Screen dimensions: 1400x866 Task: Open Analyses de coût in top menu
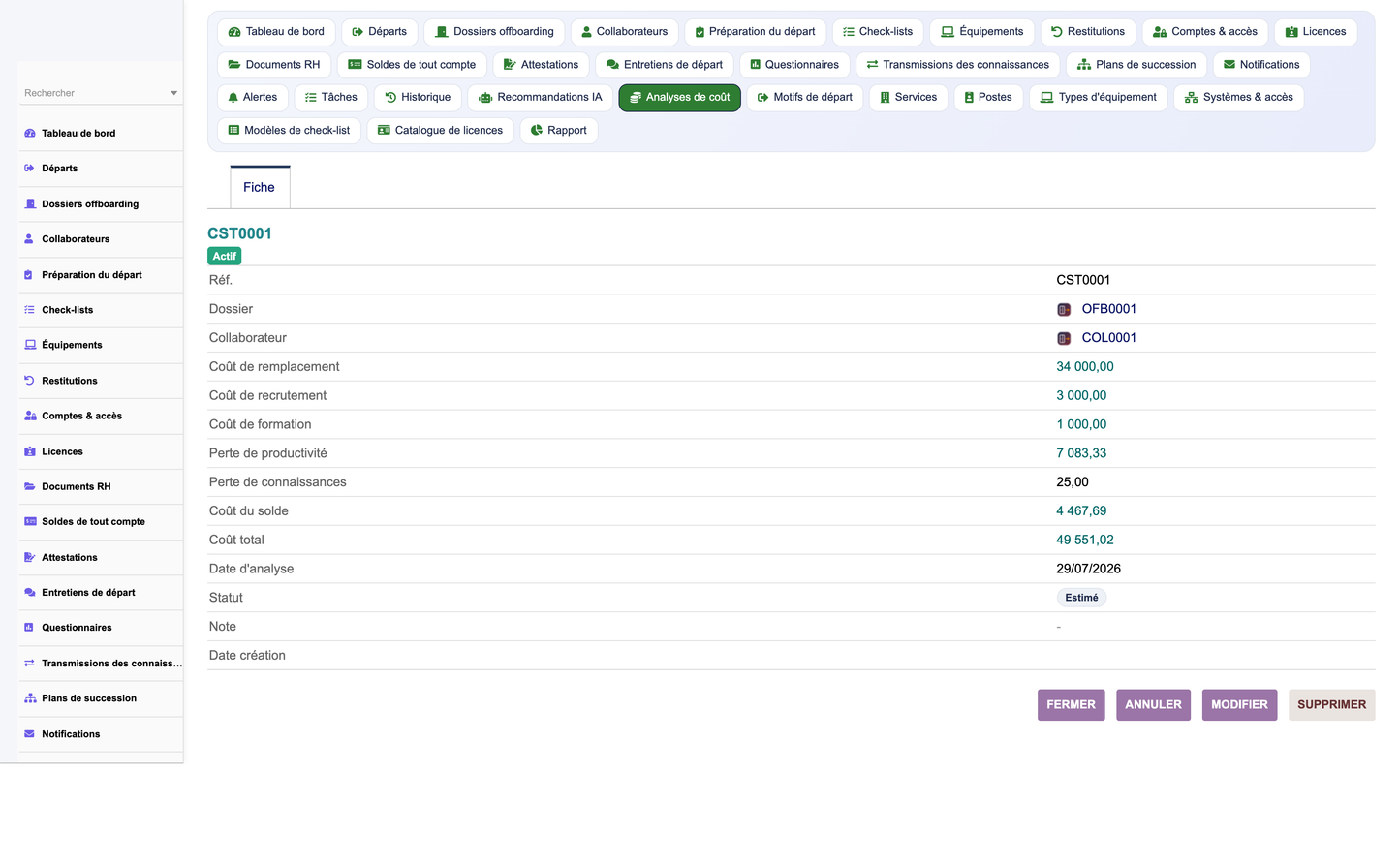(679, 98)
